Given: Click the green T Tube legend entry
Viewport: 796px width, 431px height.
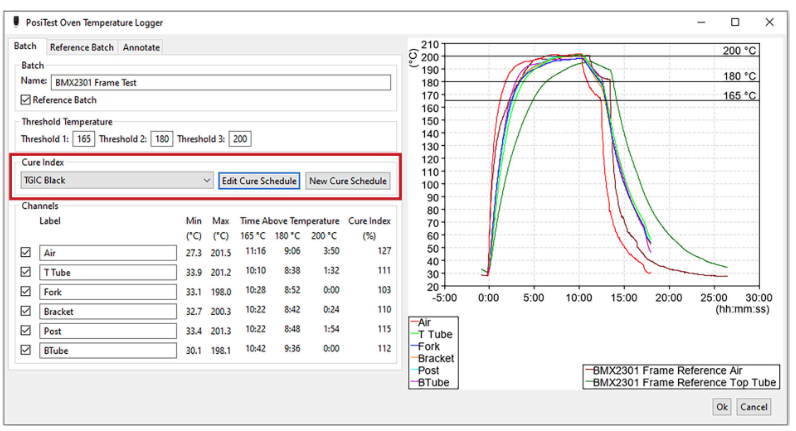Looking at the screenshot, I should [431, 335].
